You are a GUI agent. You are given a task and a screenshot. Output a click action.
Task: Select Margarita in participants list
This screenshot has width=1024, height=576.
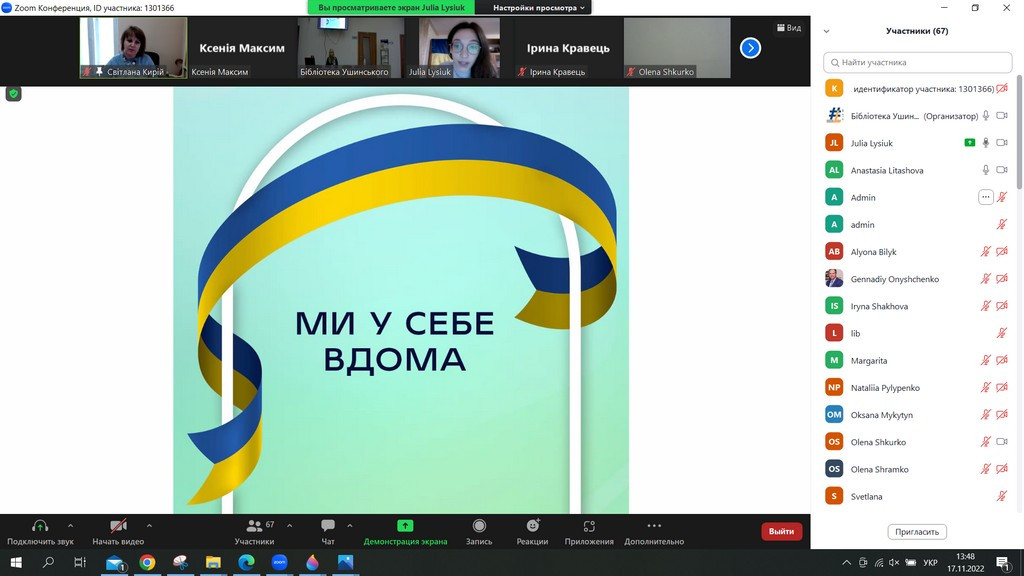click(x=918, y=360)
